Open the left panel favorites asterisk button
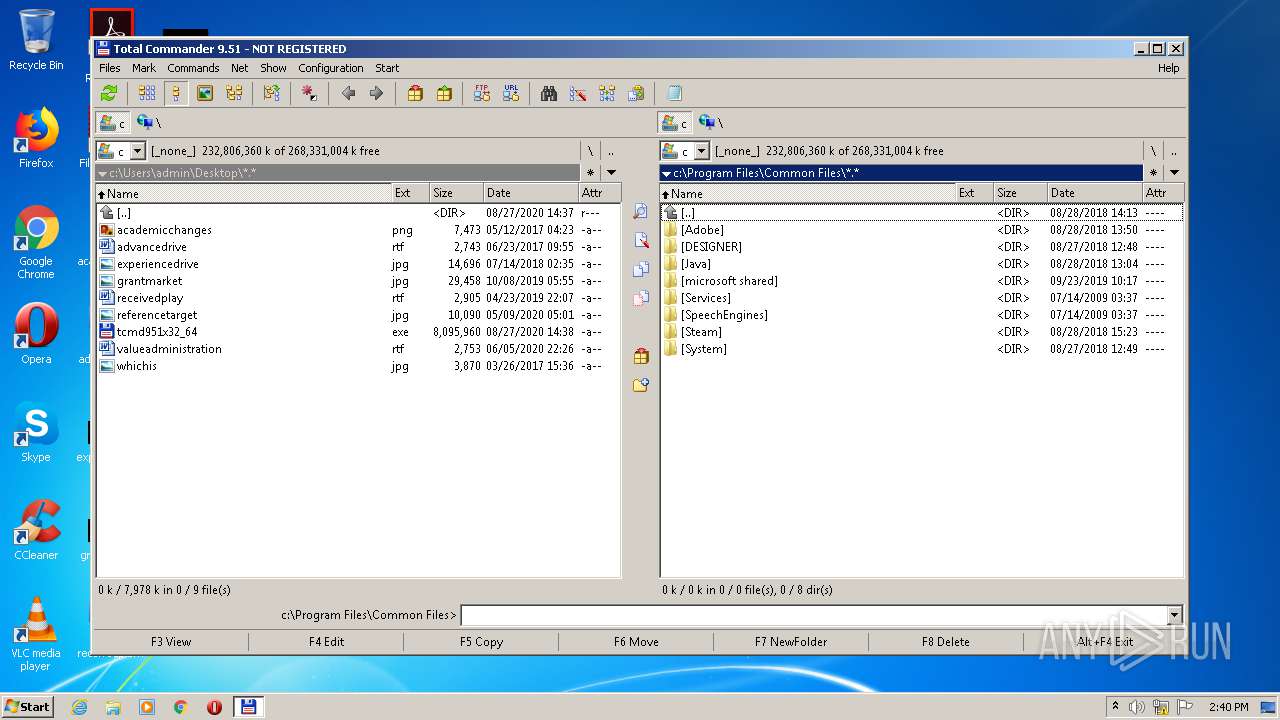 coord(591,173)
